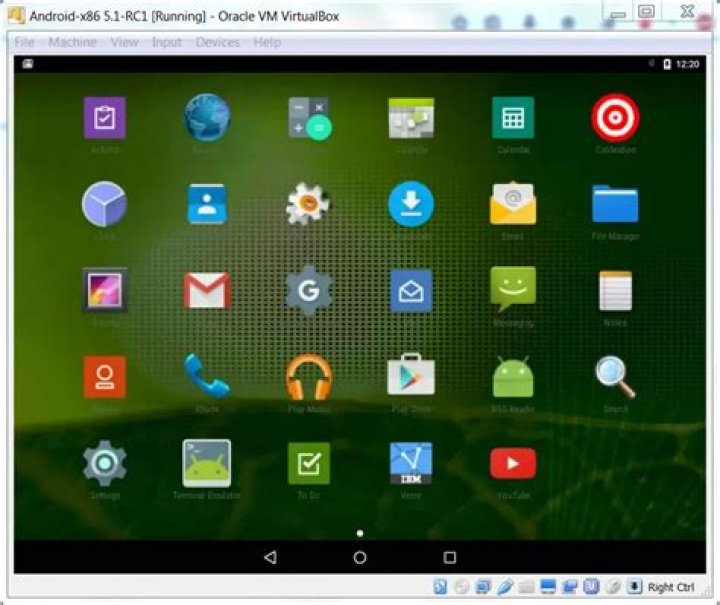Open the Play Music headphones app
Image resolution: width=720 pixels, height=605 pixels.
click(309, 377)
